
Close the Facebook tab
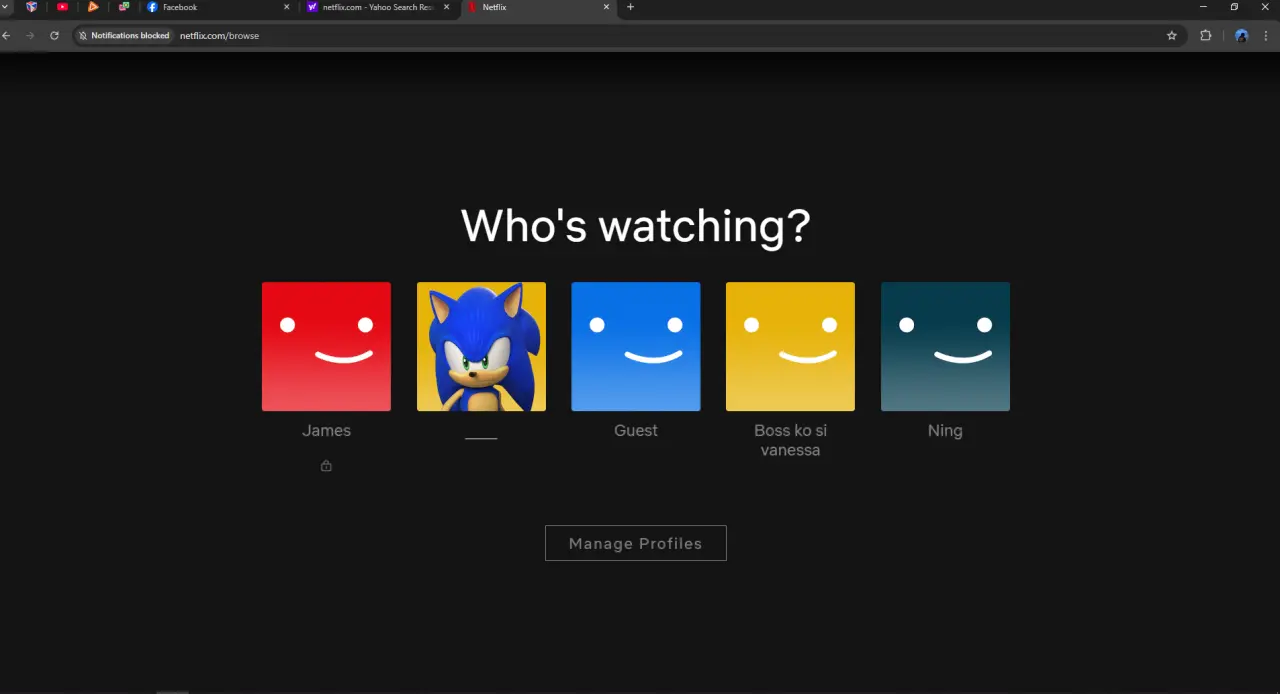pos(287,7)
